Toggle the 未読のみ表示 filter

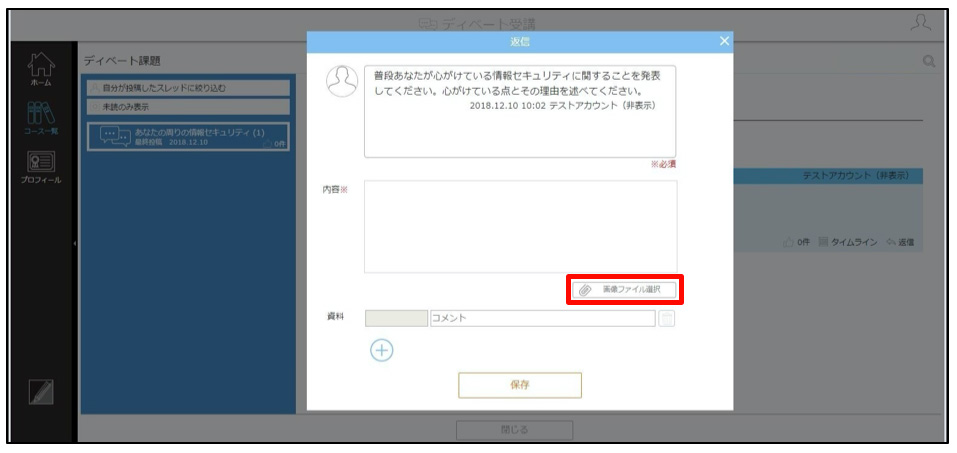click(x=188, y=106)
